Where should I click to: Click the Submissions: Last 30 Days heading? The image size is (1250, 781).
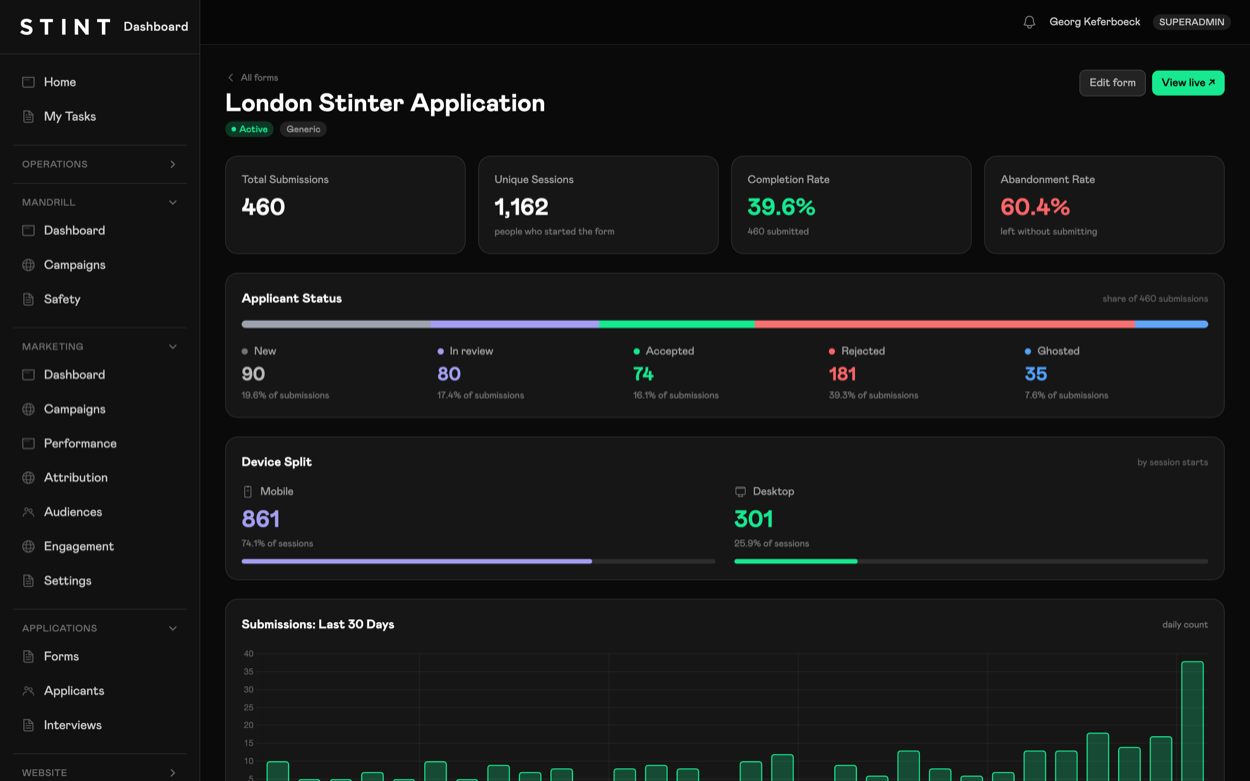pos(318,624)
